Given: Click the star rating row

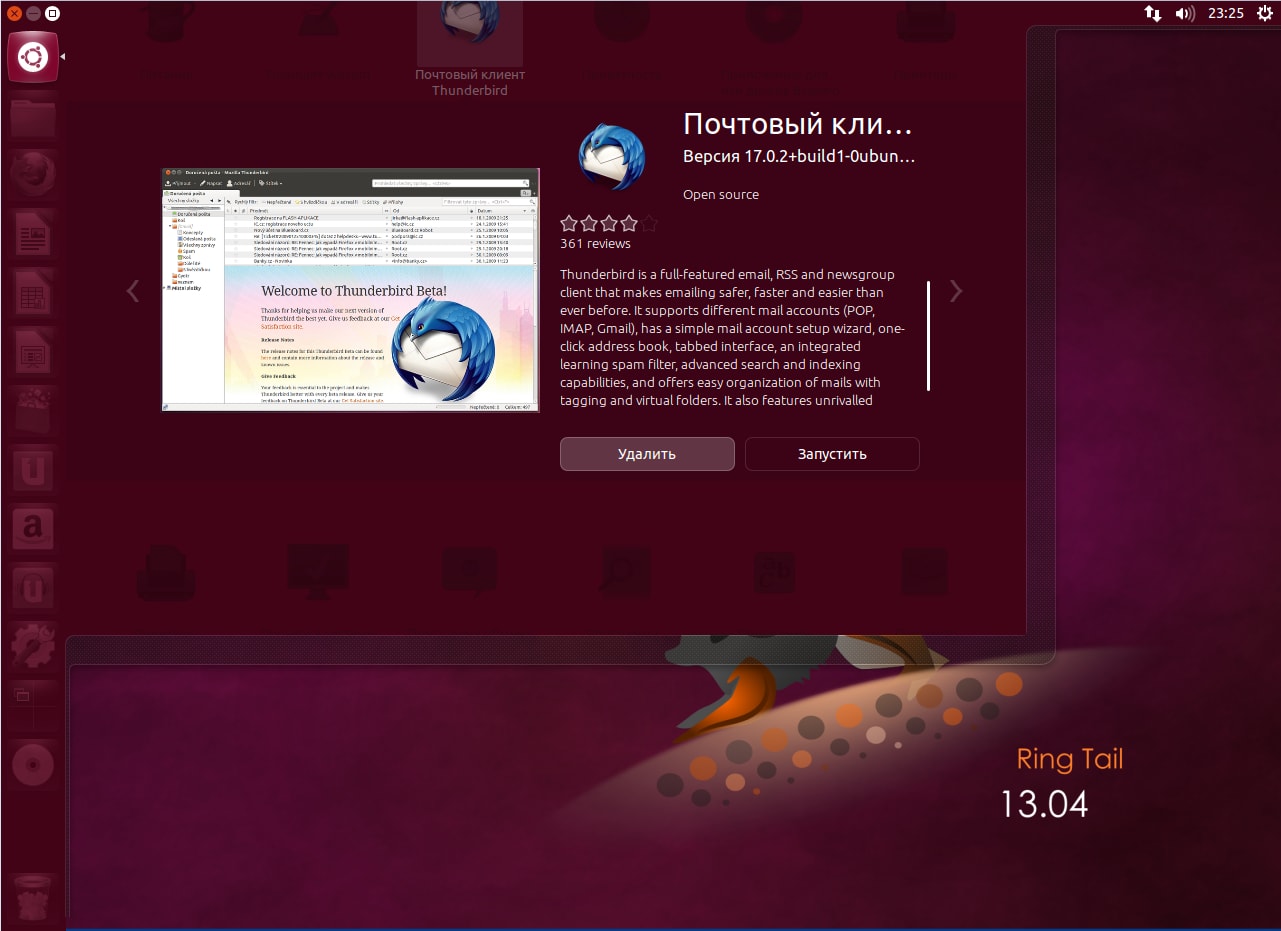Looking at the screenshot, I should pyautogui.click(x=609, y=223).
